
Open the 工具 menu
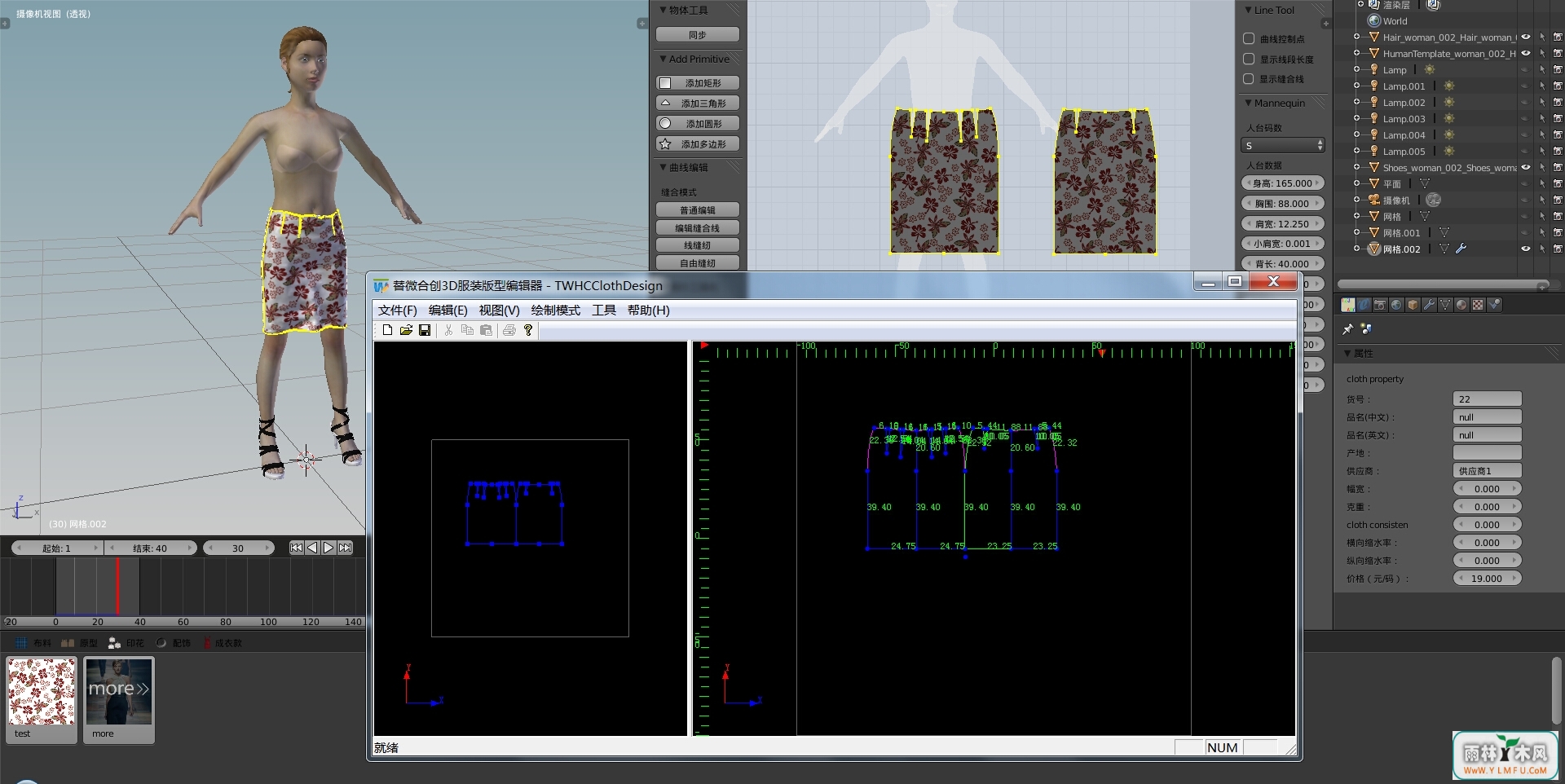[604, 311]
